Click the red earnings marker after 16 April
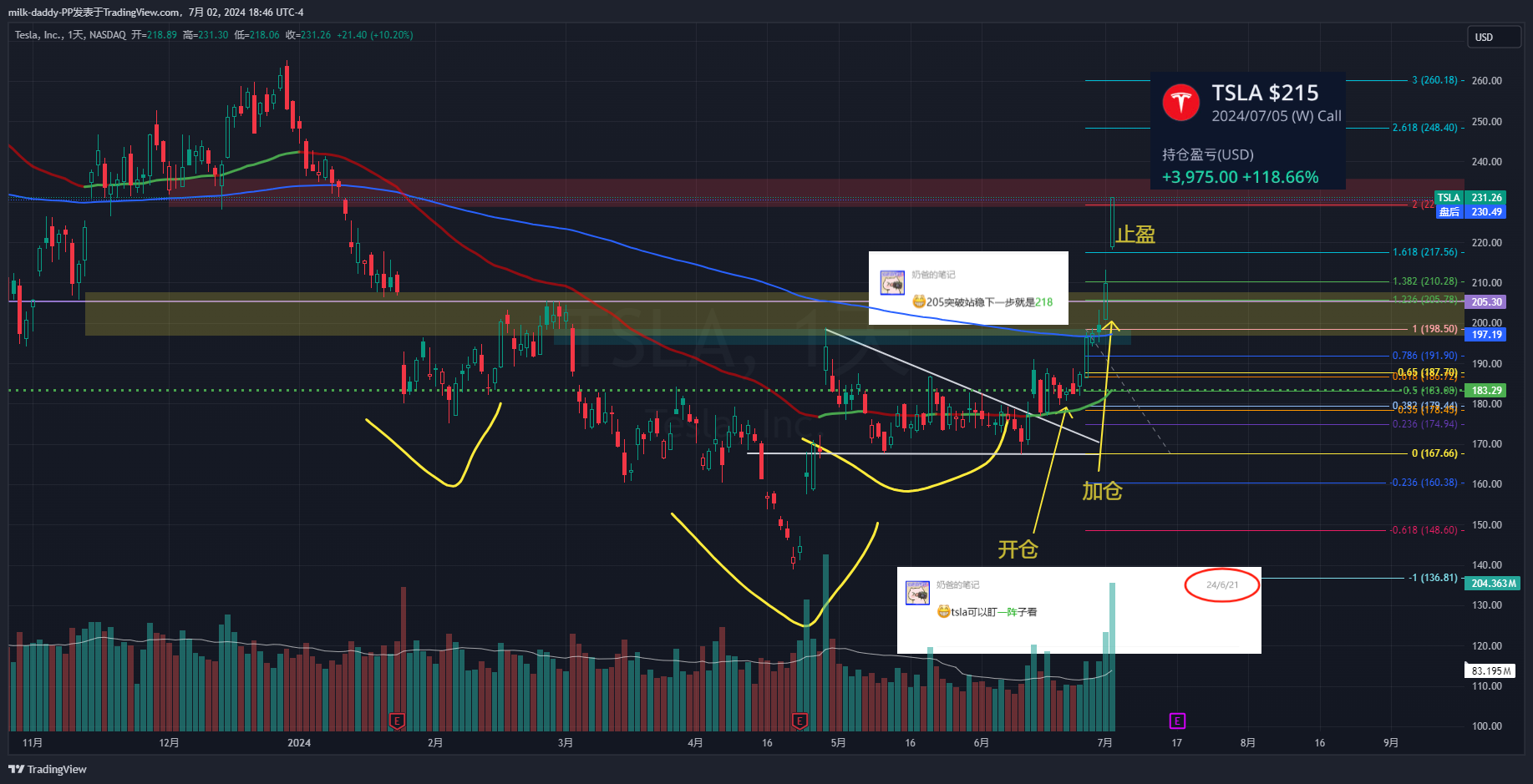Image resolution: width=1533 pixels, height=784 pixels. tap(799, 721)
